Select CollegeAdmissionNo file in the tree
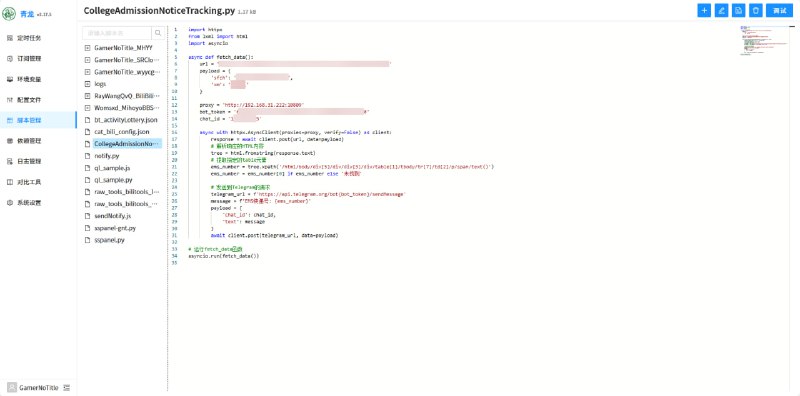 click(127, 144)
